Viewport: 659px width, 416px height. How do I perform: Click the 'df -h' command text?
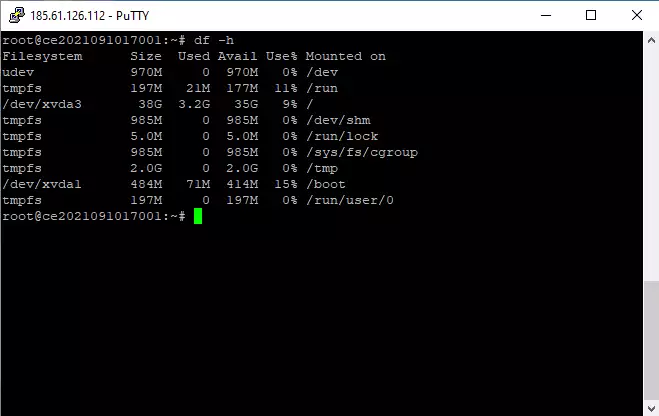214,40
